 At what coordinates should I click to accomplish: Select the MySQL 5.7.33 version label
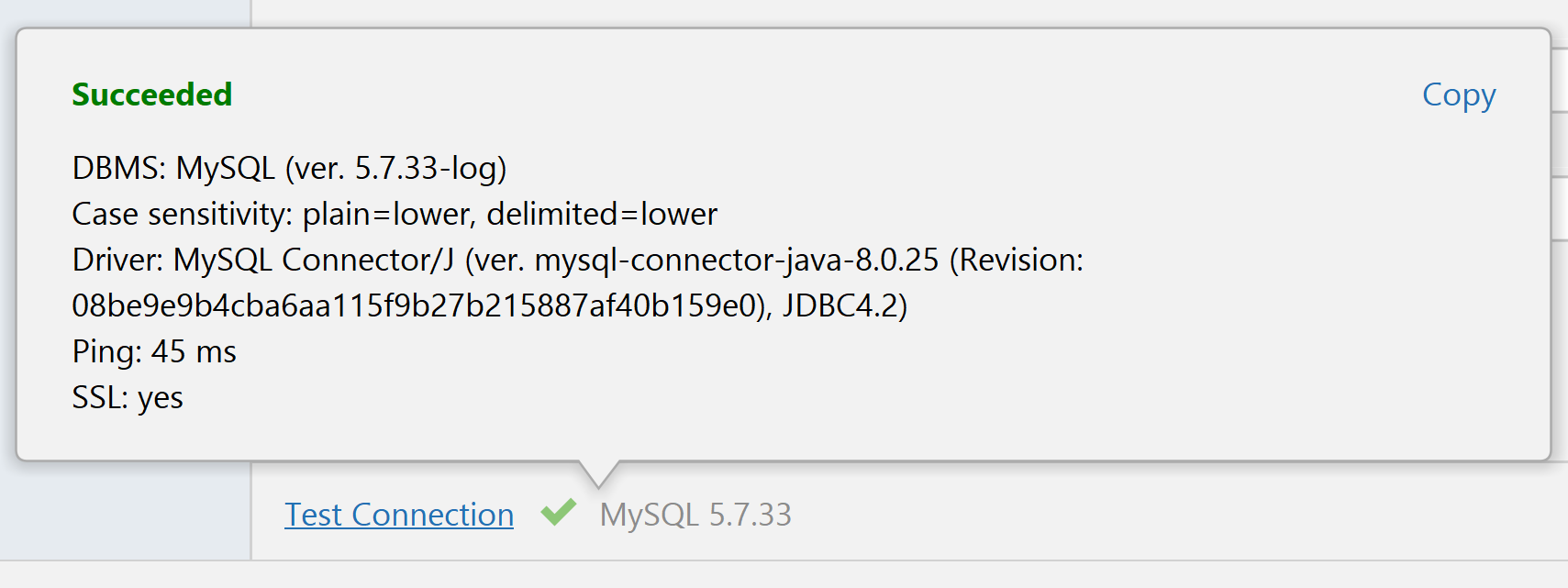pyautogui.click(x=696, y=515)
